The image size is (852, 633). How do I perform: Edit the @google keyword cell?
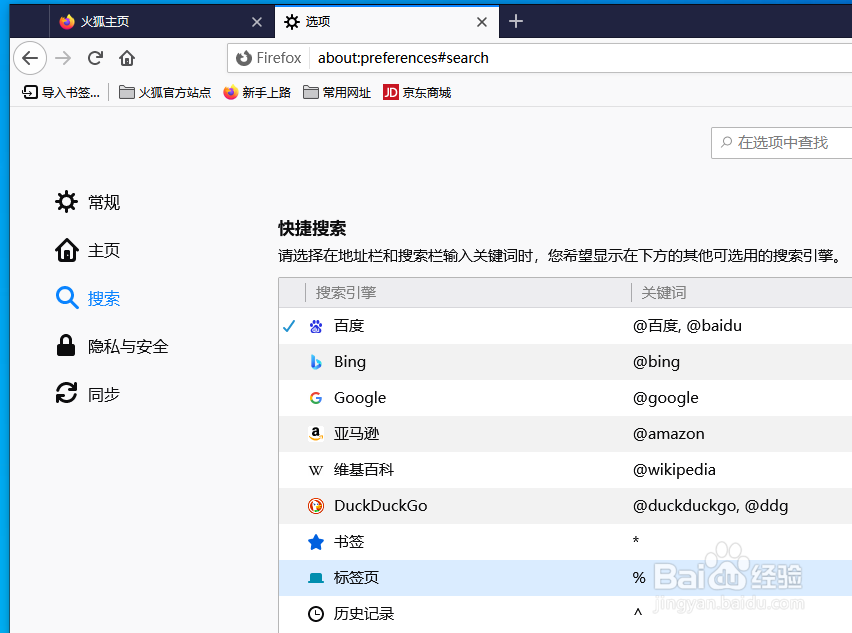click(665, 398)
